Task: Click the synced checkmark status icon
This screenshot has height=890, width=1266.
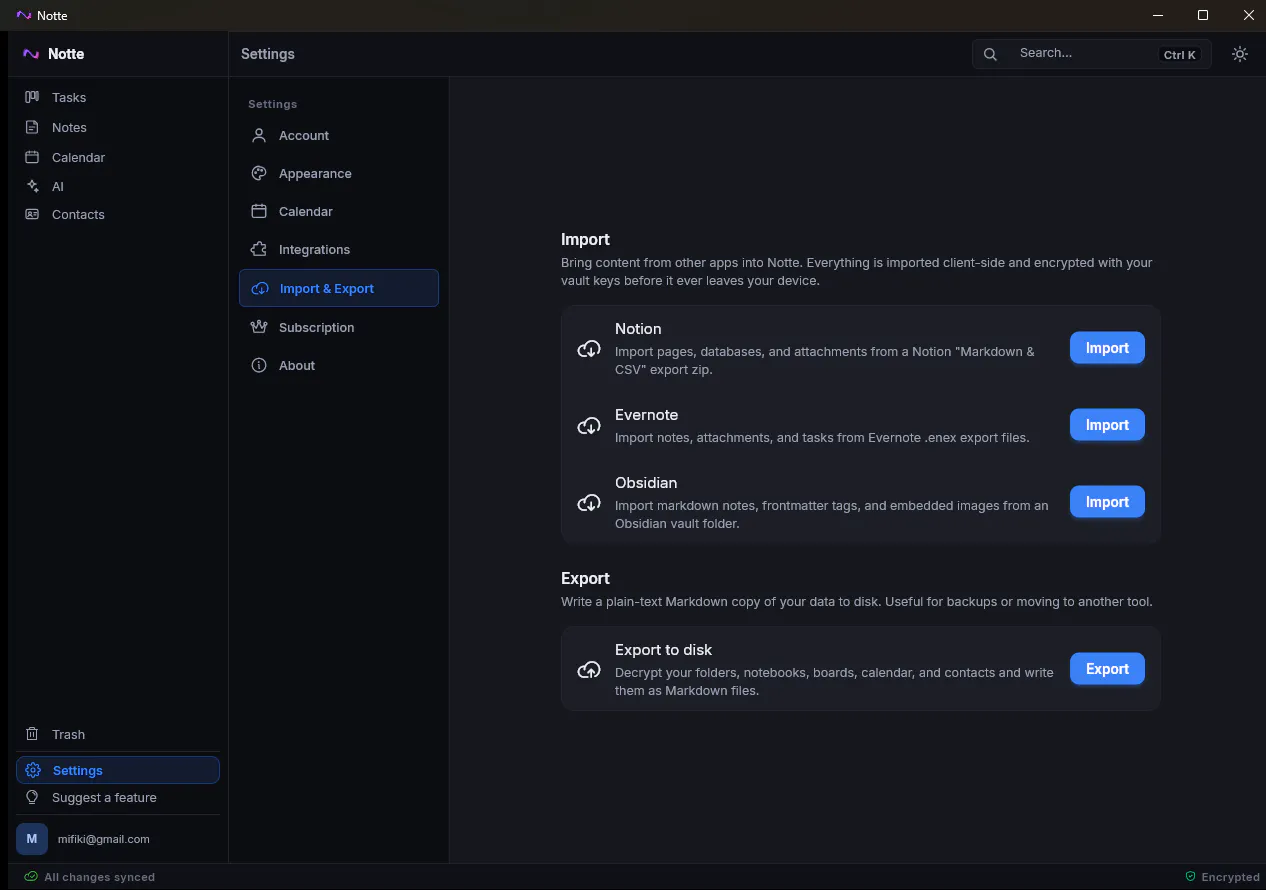Action: [31, 877]
